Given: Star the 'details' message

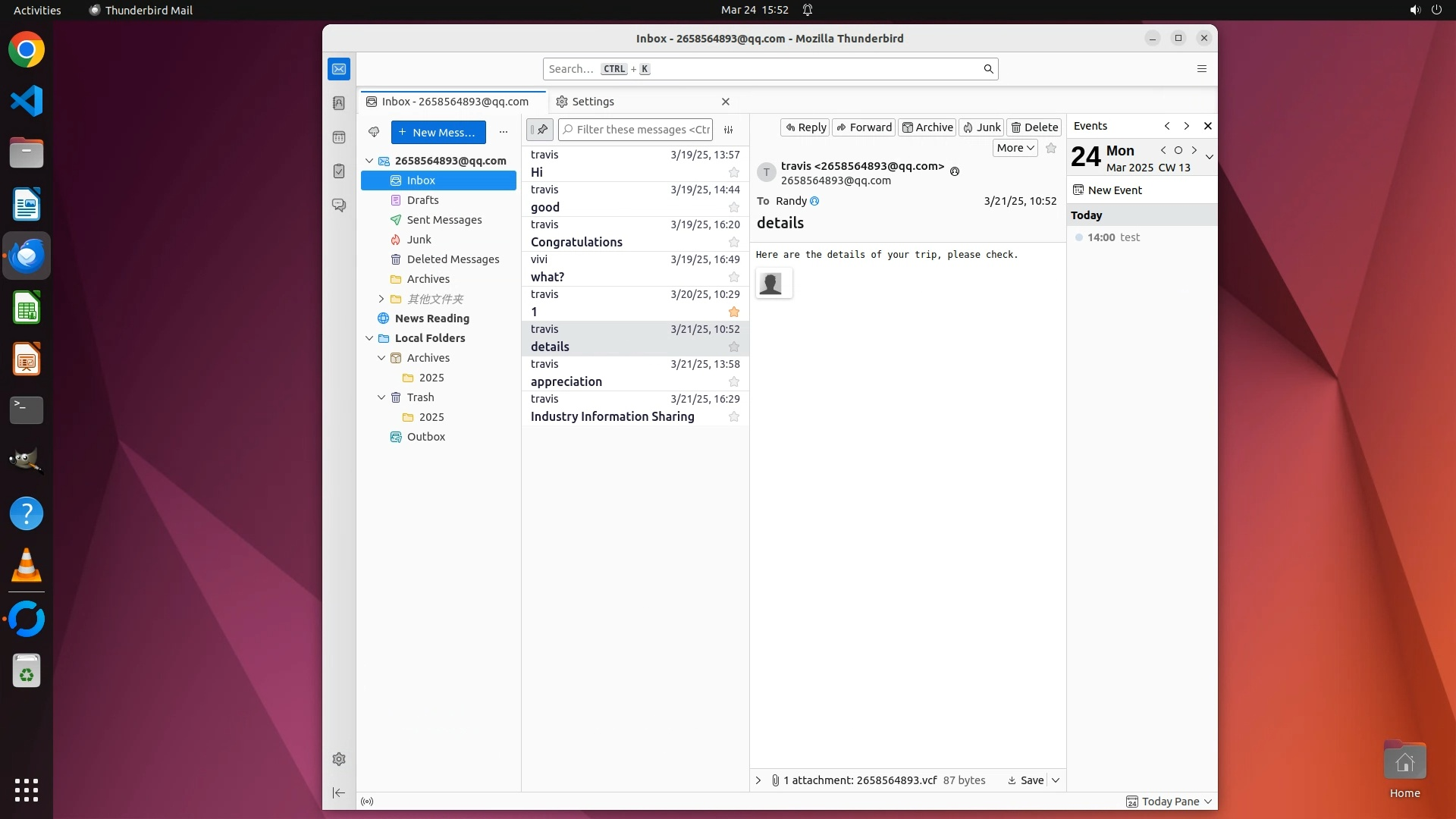Looking at the screenshot, I should [x=733, y=347].
